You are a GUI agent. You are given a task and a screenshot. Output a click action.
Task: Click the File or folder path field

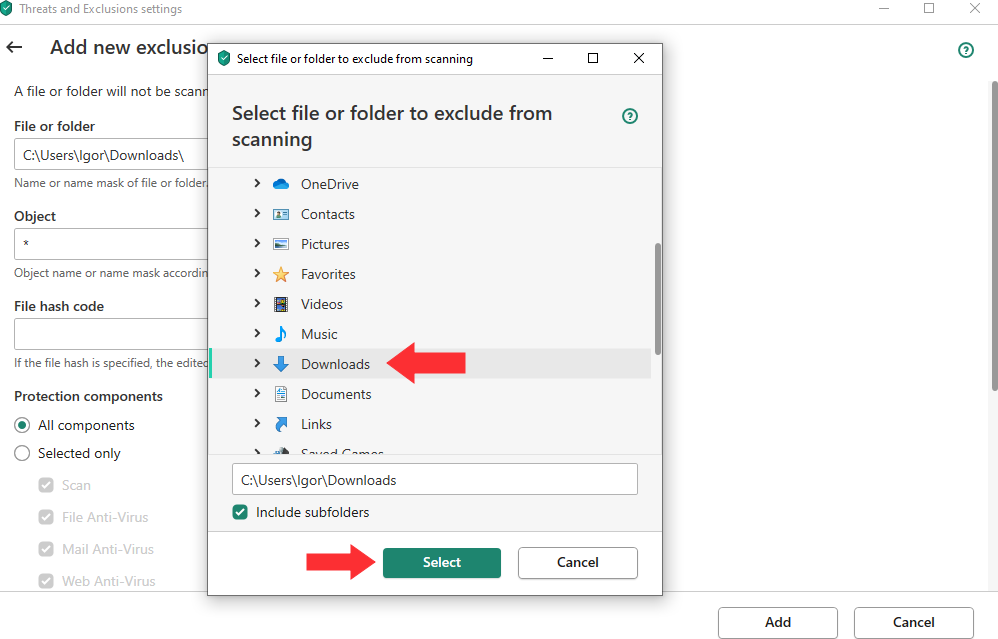(111, 155)
